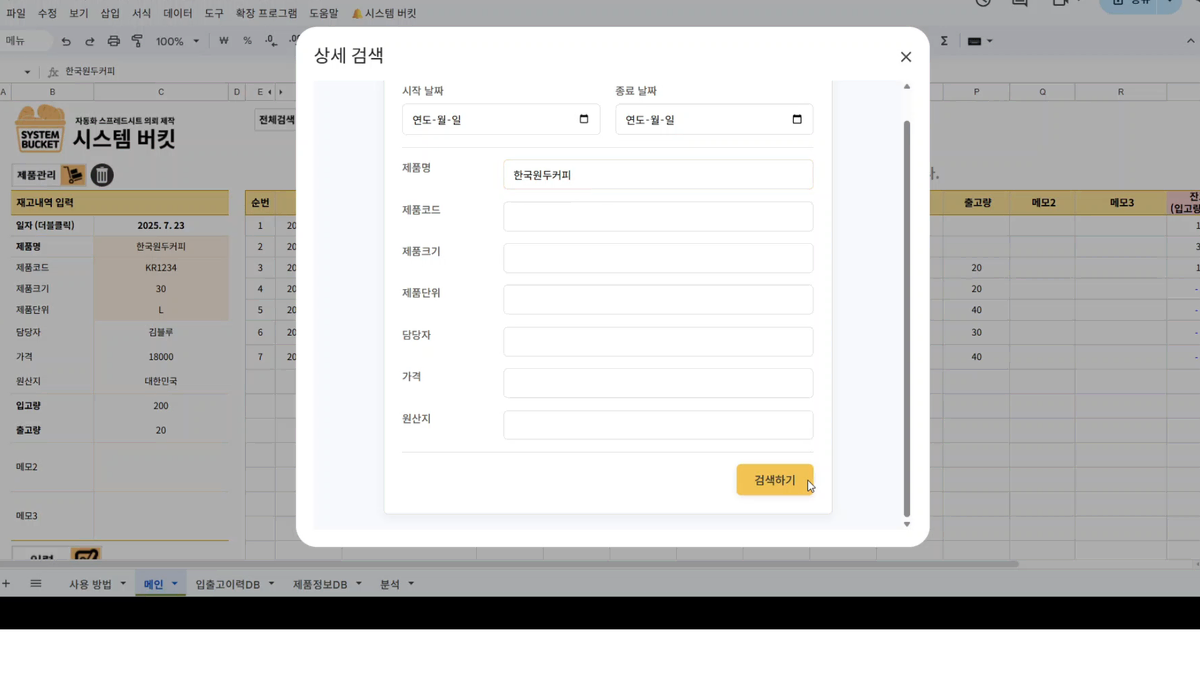
Task: Click the 시작 날짜 date field
Action: click(501, 119)
